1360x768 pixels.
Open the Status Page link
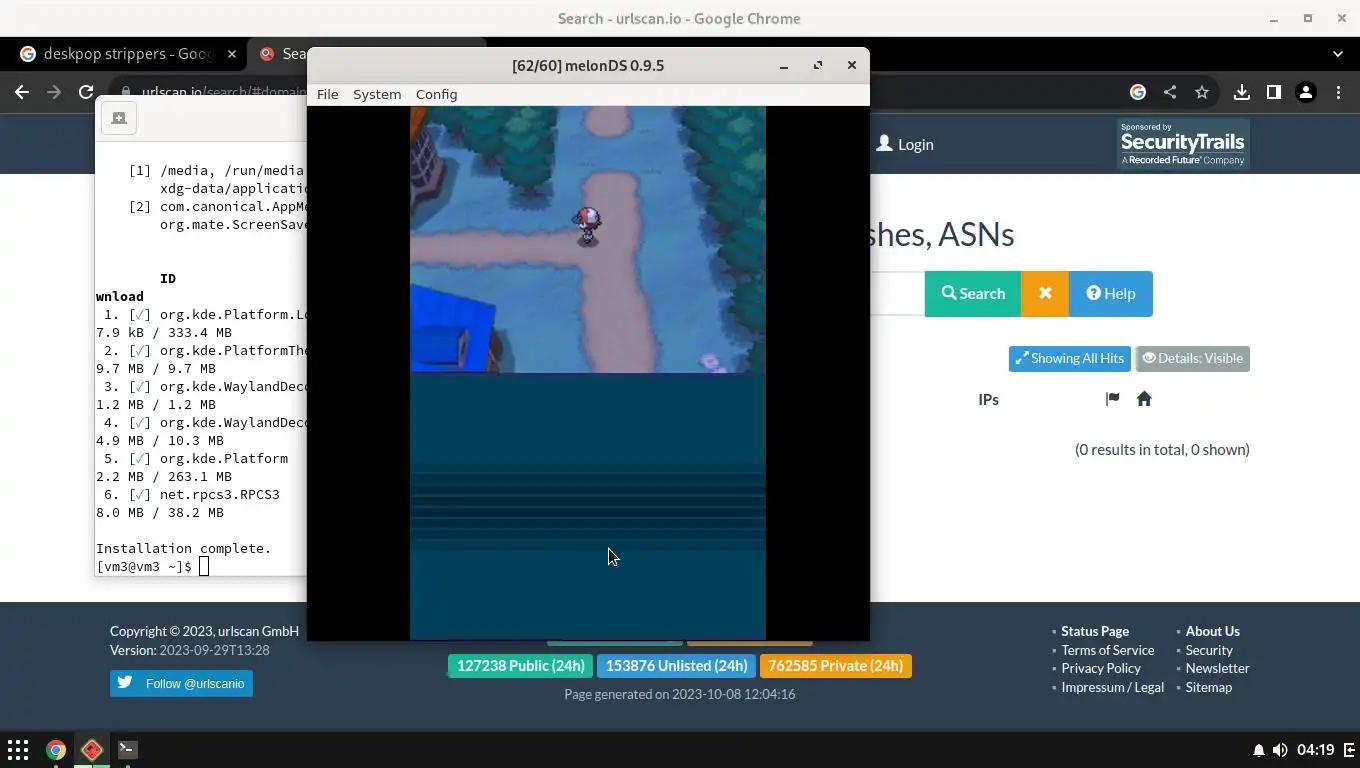point(1095,631)
